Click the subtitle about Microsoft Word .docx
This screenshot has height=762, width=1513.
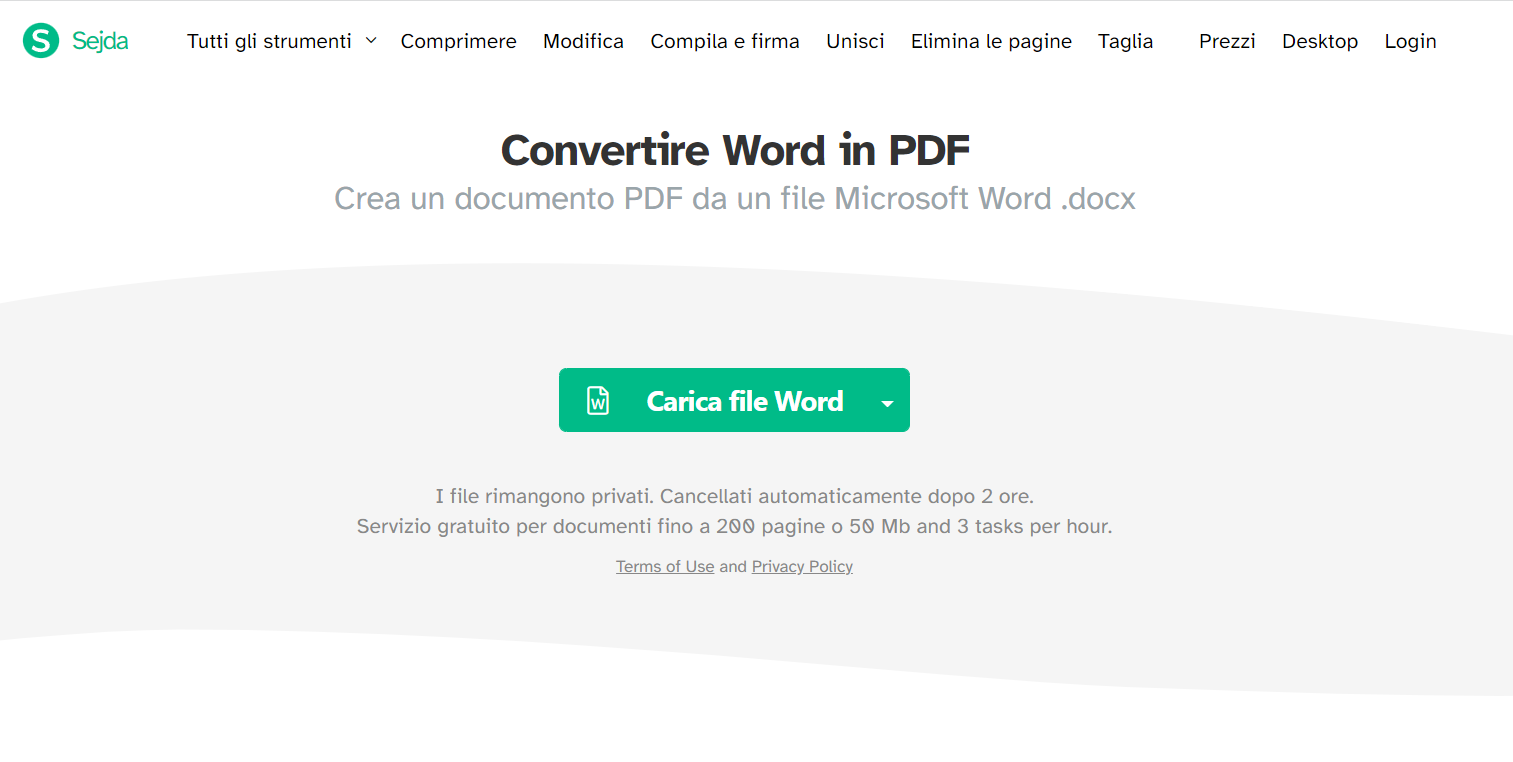pos(735,199)
